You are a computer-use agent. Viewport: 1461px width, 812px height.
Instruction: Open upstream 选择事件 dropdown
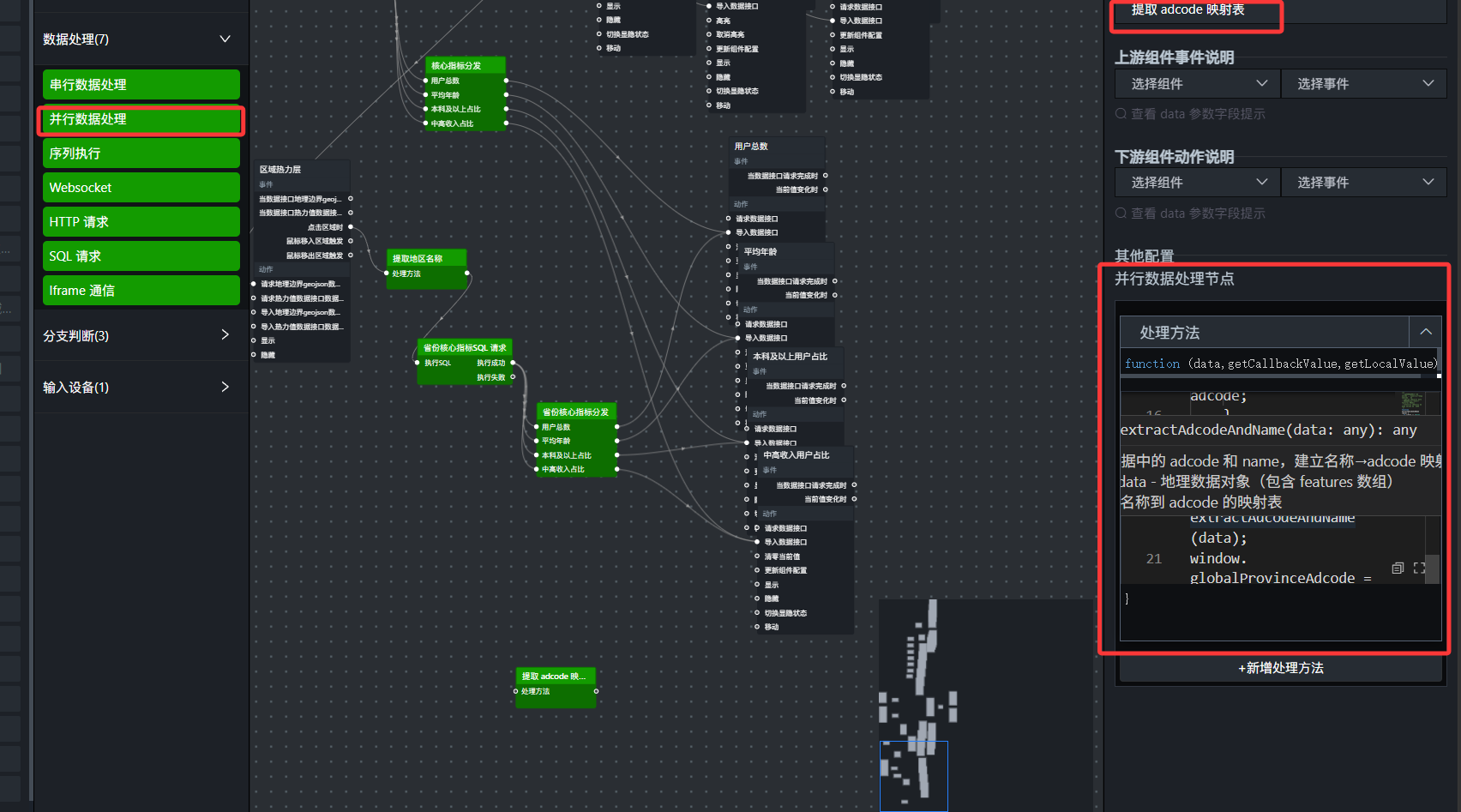(x=1363, y=83)
